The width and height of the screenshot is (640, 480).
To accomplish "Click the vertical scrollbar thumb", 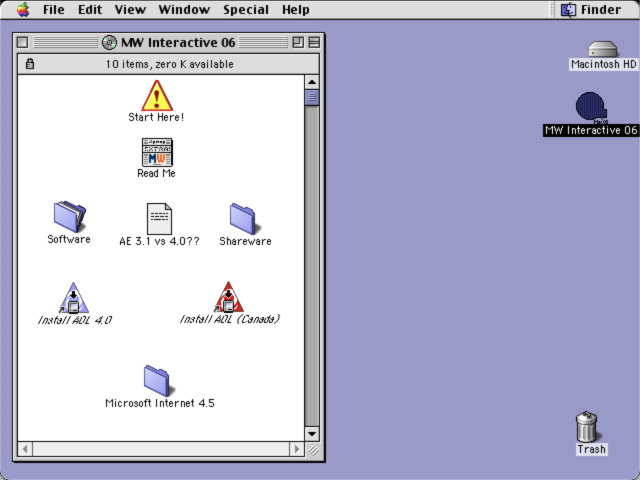I will [x=312, y=98].
